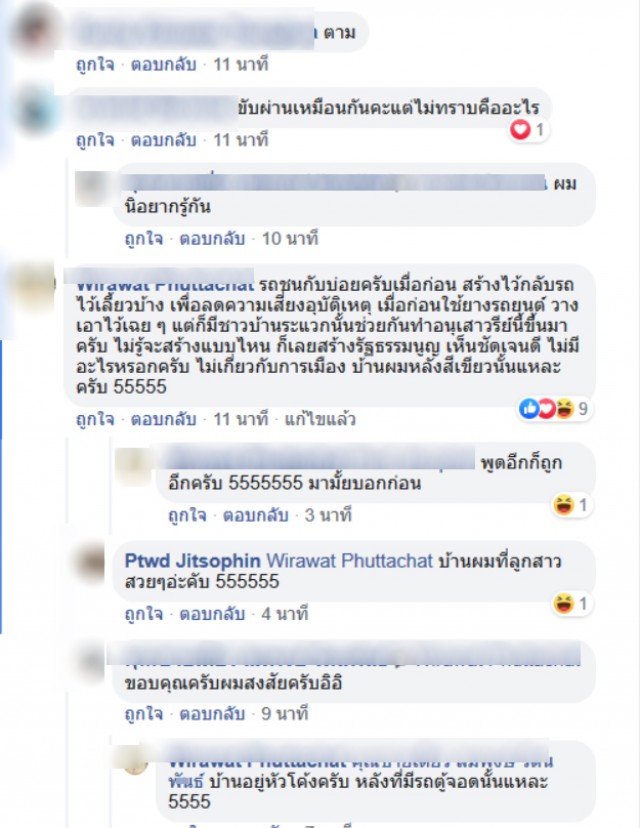Click laughing emoji on Ptwd Jitsophin's comment

coord(563,604)
